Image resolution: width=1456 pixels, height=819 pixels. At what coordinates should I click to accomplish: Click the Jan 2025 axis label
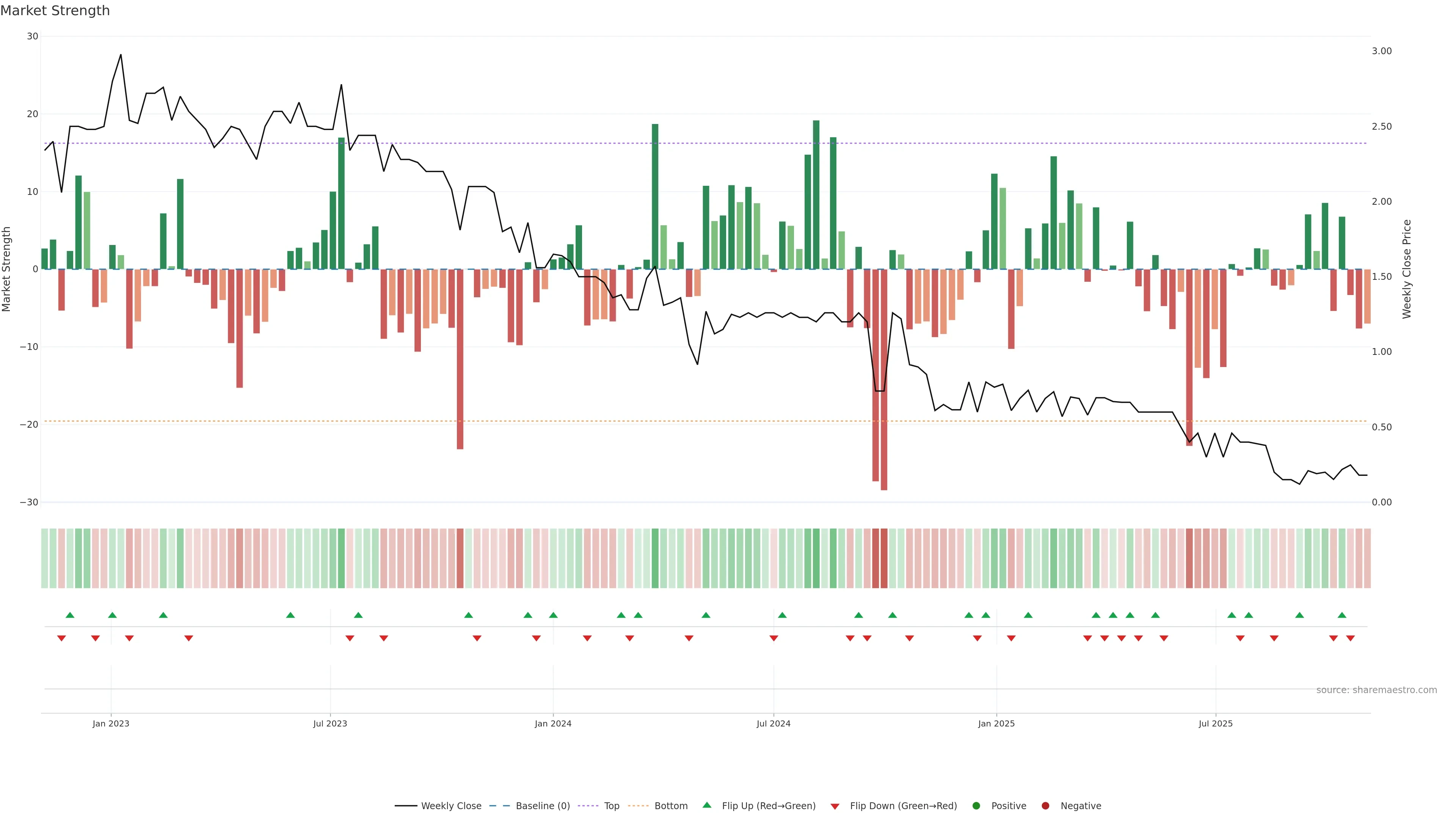[996, 723]
